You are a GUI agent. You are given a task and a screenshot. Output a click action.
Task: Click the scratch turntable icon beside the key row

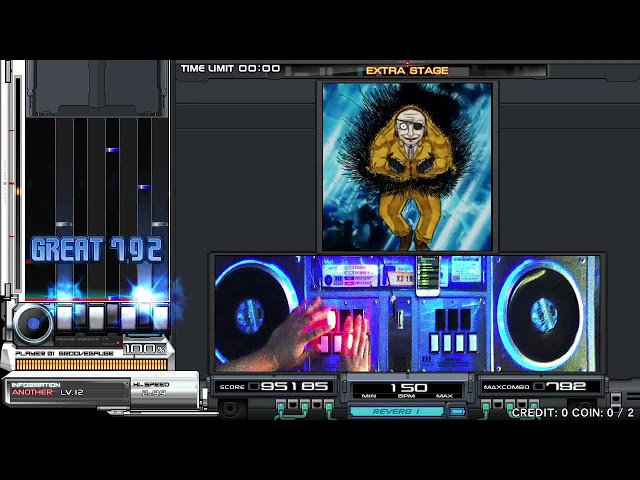click(33, 324)
